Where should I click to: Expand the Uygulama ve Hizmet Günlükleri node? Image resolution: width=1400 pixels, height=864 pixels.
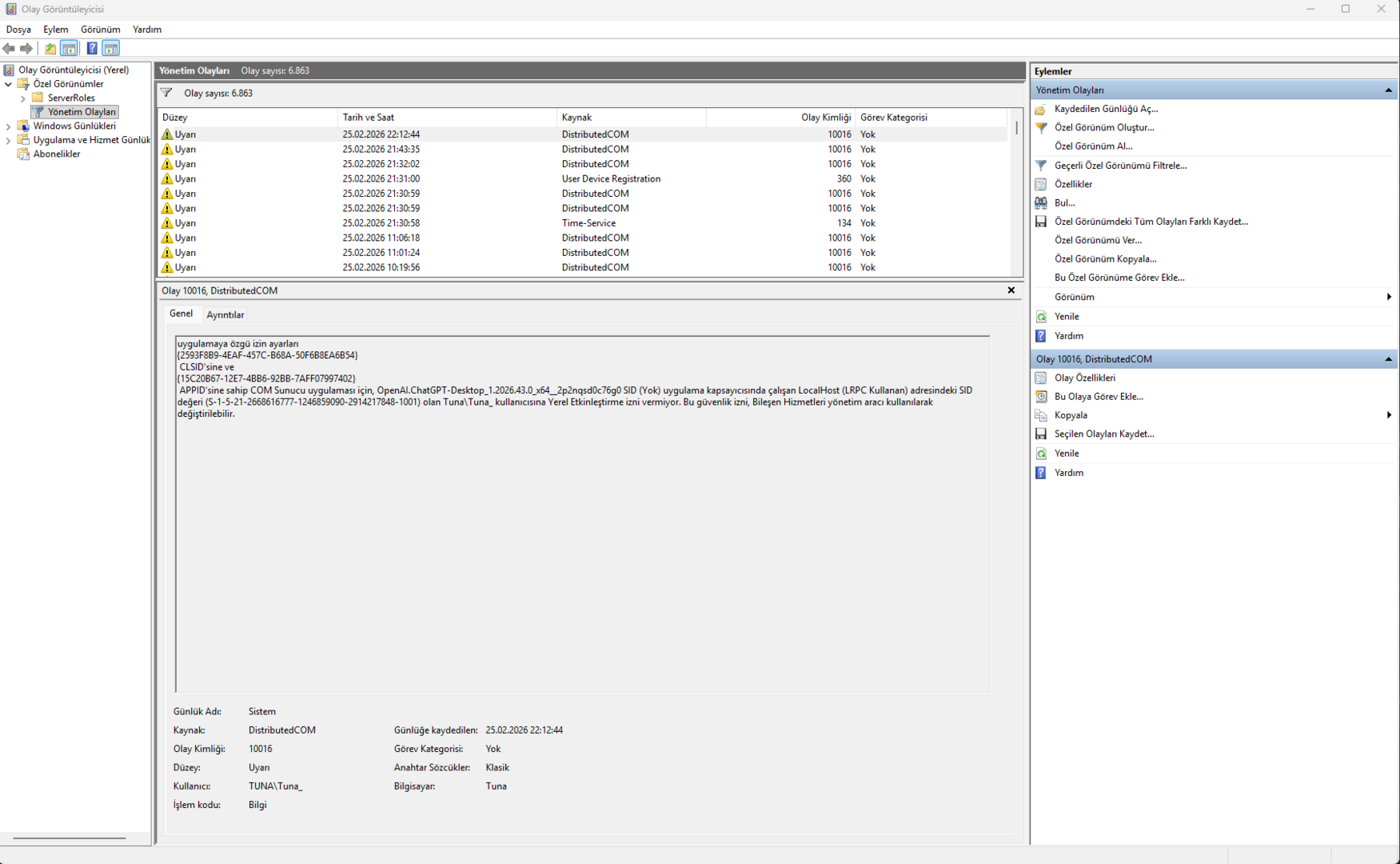click(9, 140)
